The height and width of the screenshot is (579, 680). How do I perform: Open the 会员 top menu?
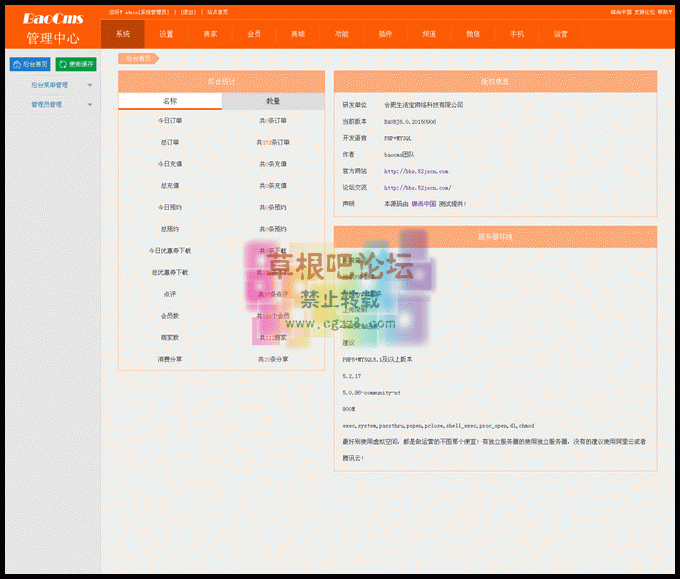[x=254, y=34]
